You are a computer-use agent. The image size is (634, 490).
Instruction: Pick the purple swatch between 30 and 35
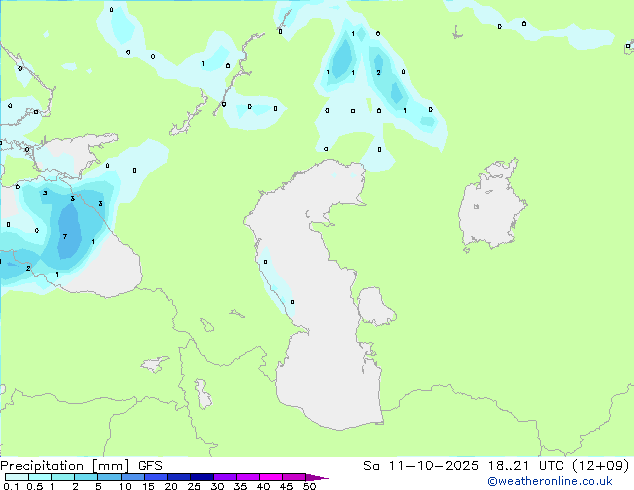coord(225,477)
